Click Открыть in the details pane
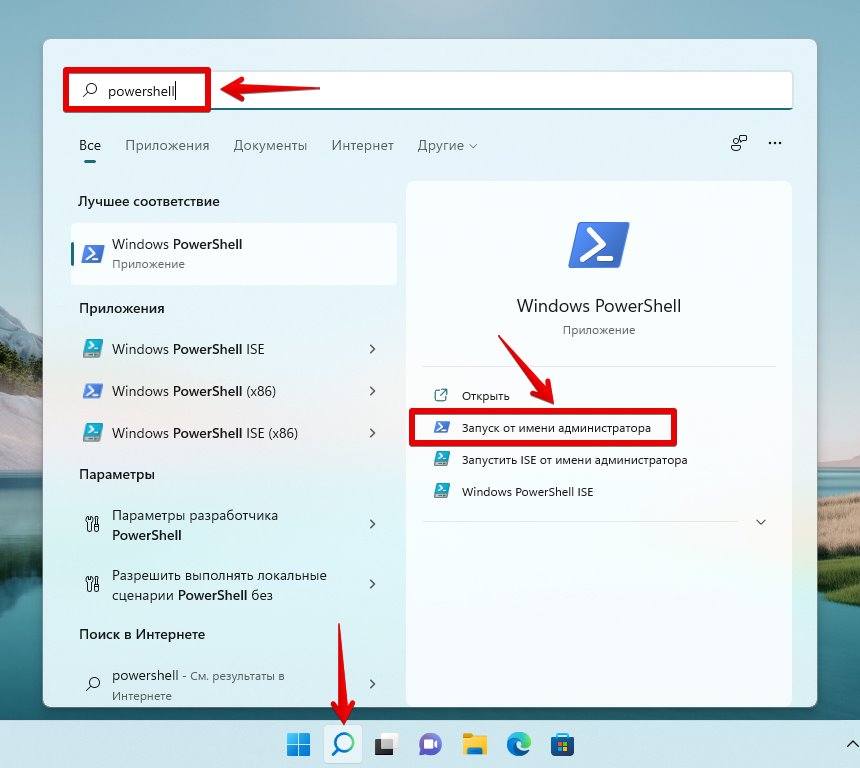Image resolution: width=860 pixels, height=768 pixels. [x=485, y=396]
